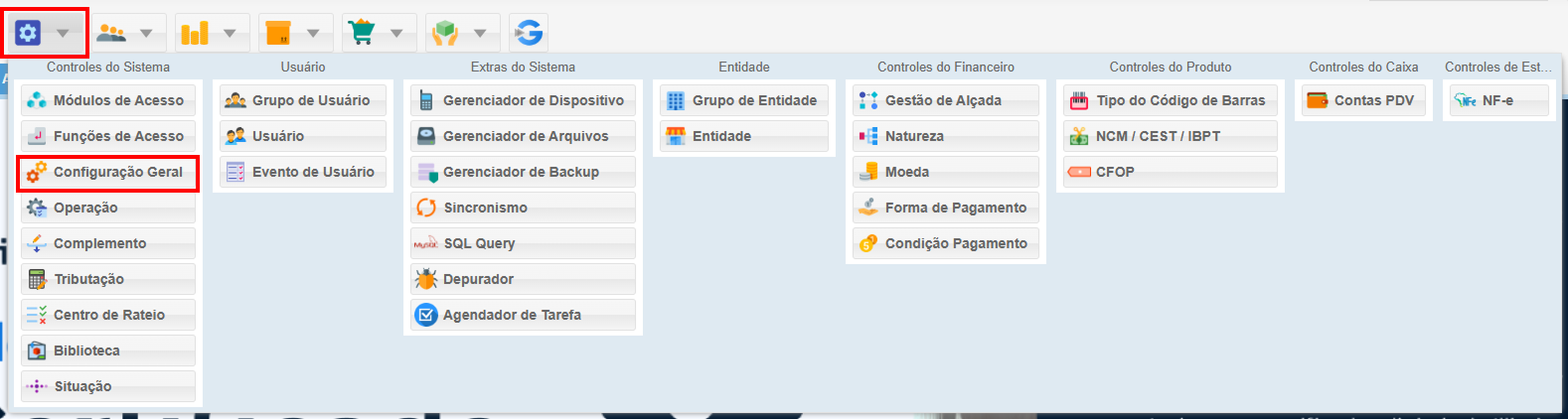1568x419 pixels.
Task: Open Tributação menu entry
Action: [x=108, y=279]
